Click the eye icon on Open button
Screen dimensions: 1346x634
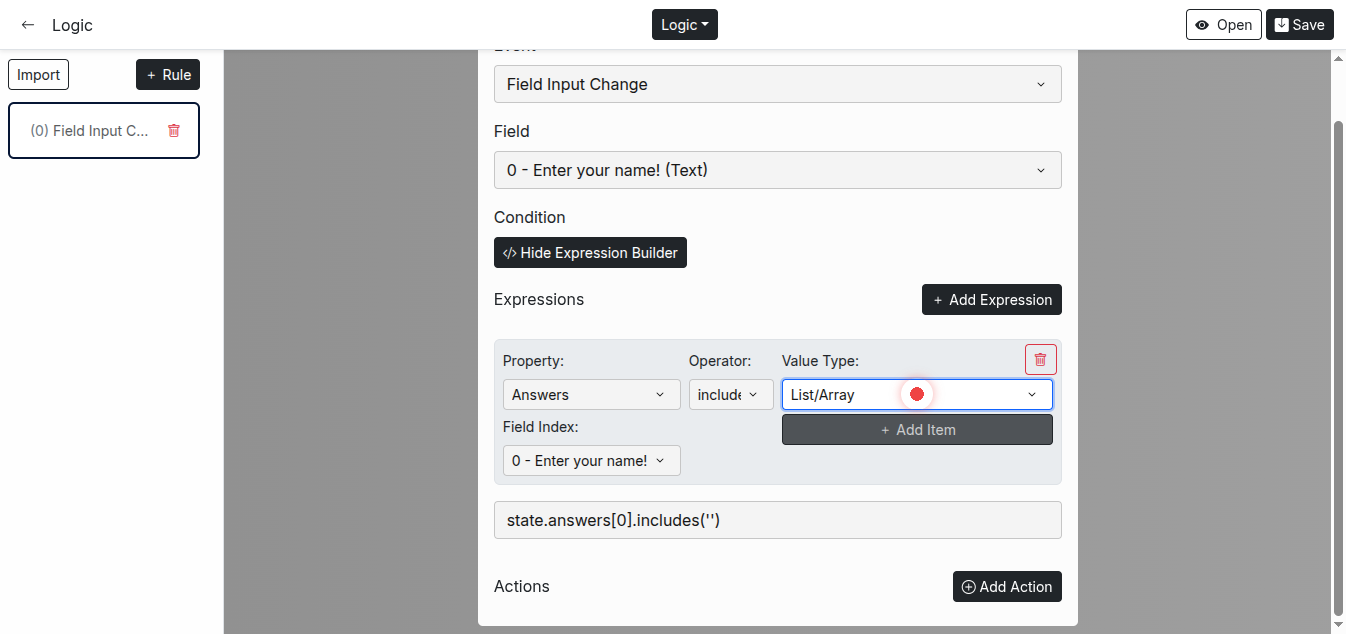[1202, 25]
